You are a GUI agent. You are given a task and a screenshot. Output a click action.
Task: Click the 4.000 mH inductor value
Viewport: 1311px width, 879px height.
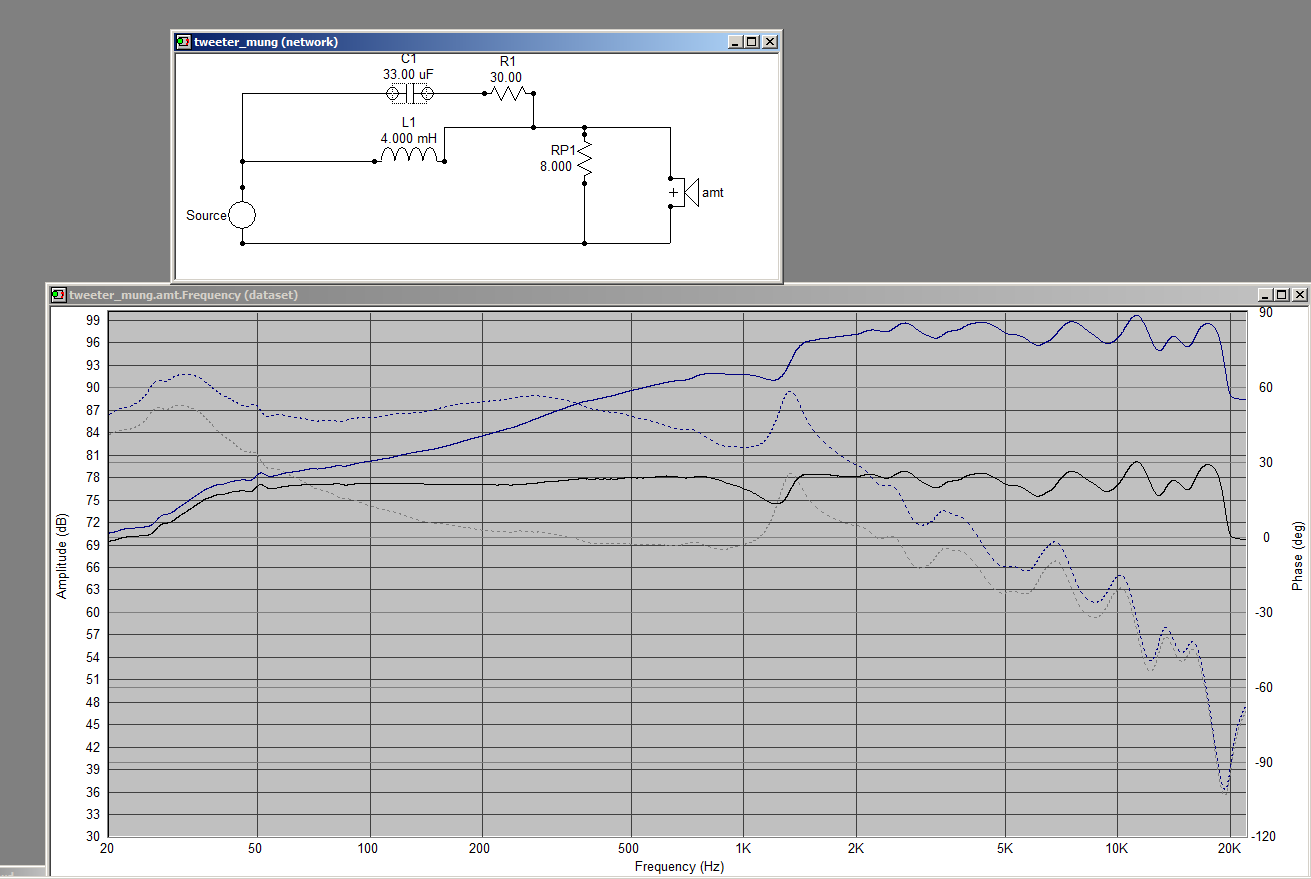[409, 137]
